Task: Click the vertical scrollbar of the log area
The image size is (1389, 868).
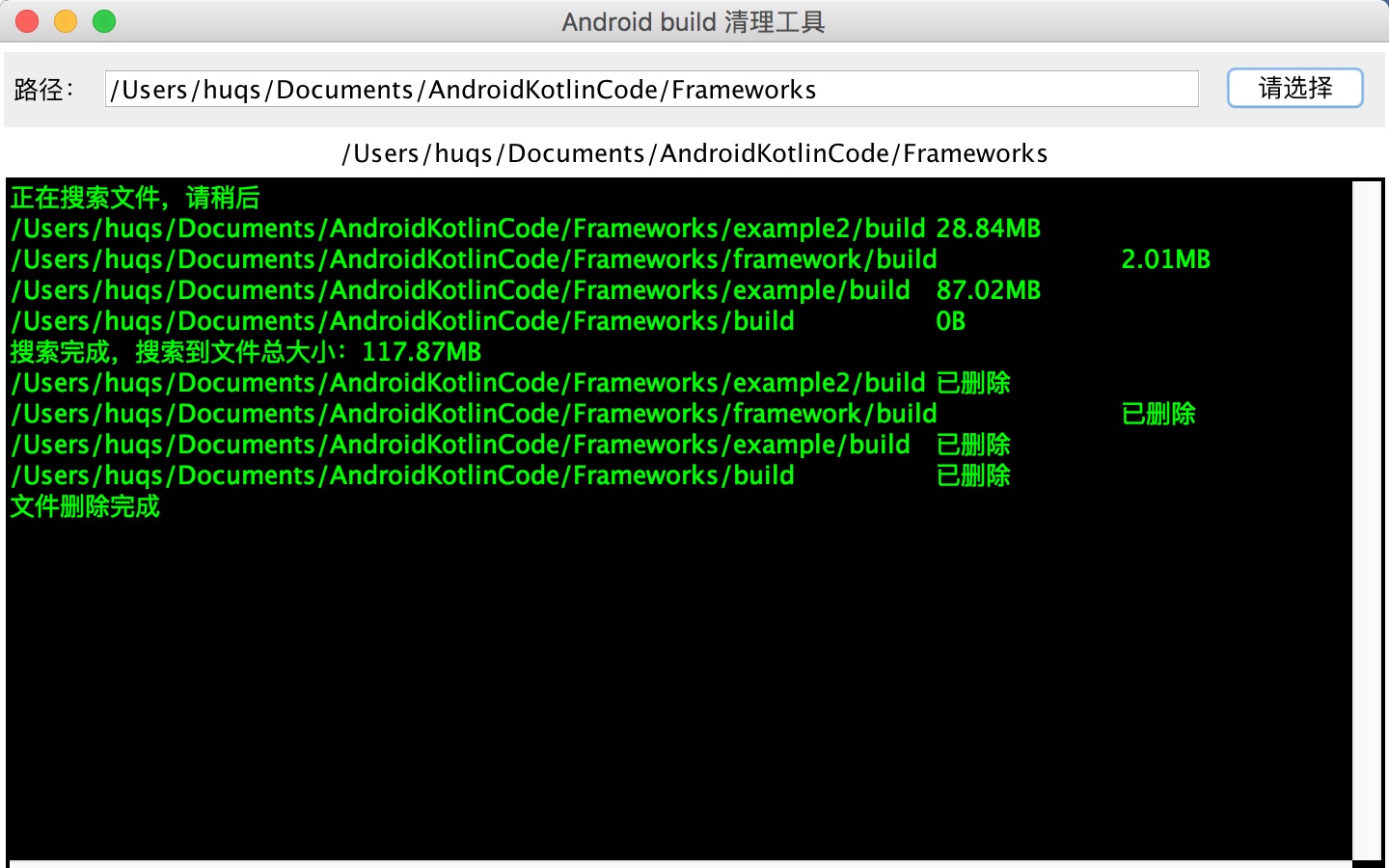Action: click(1368, 520)
